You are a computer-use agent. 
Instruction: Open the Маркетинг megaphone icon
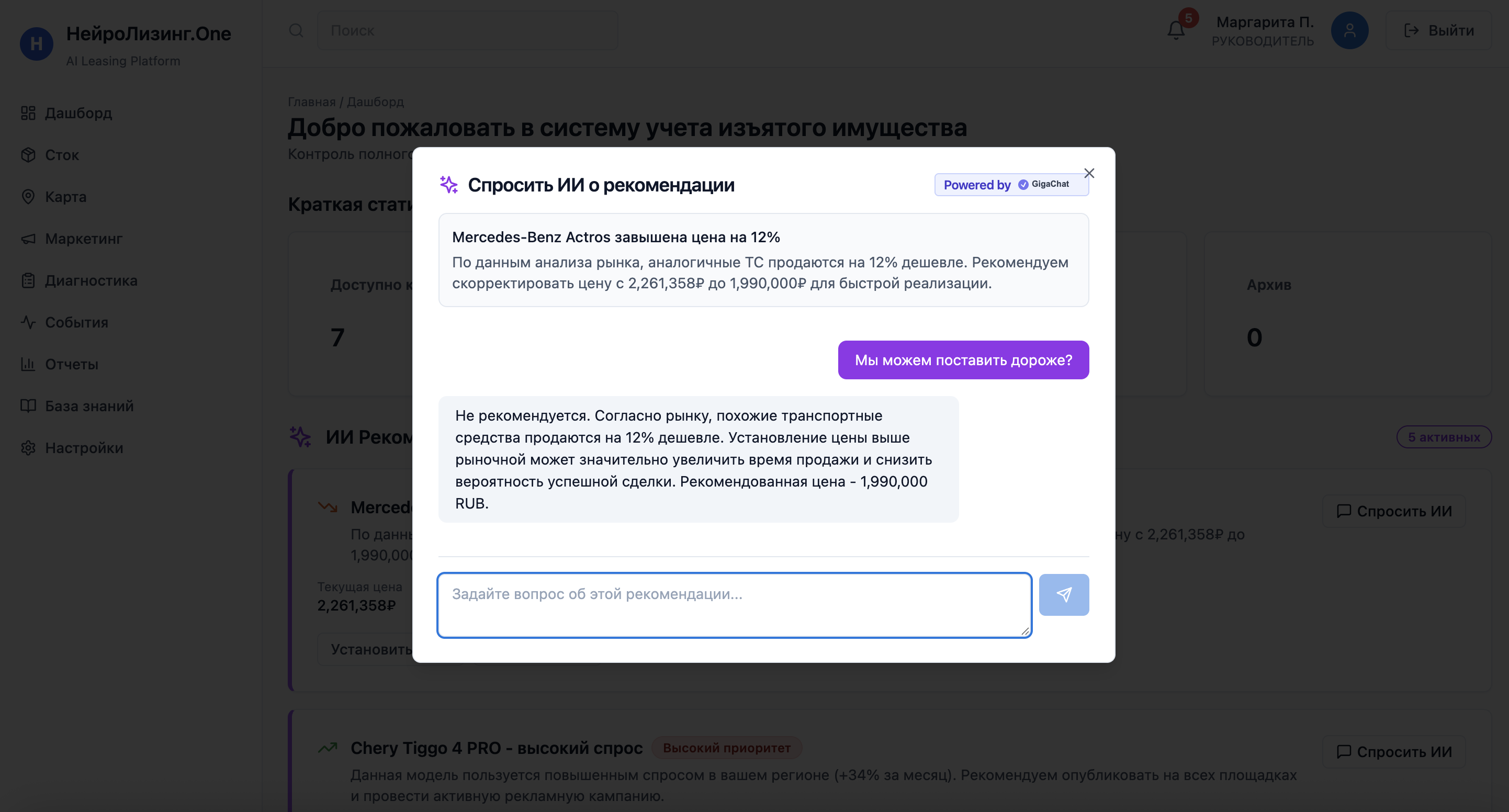29,239
